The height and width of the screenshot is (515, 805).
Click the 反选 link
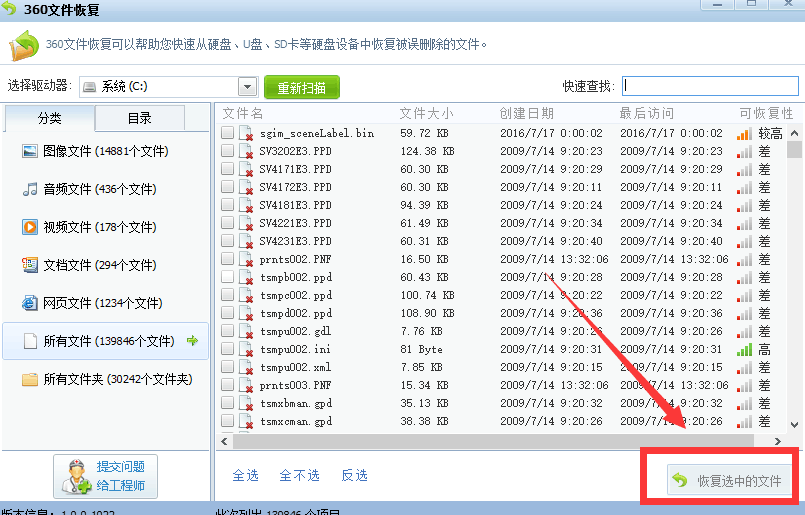pyautogui.click(x=354, y=475)
